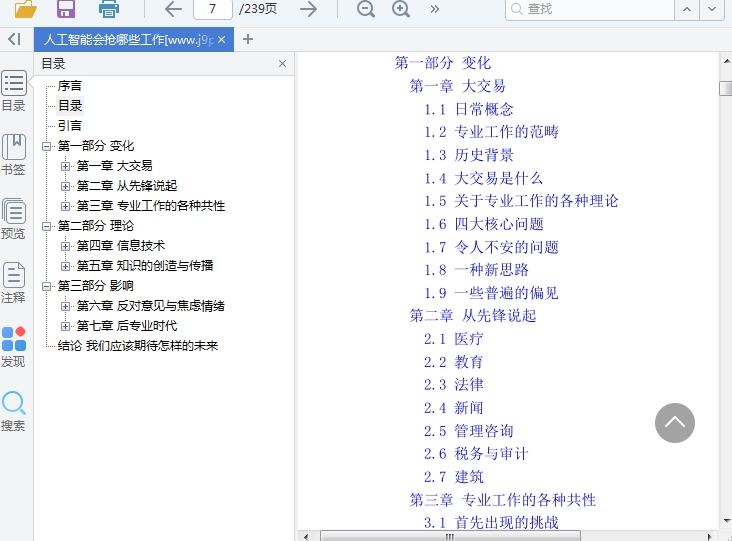Zoom out with minus magnifier
Viewport: 732px width, 541px height.
pyautogui.click(x=366, y=9)
